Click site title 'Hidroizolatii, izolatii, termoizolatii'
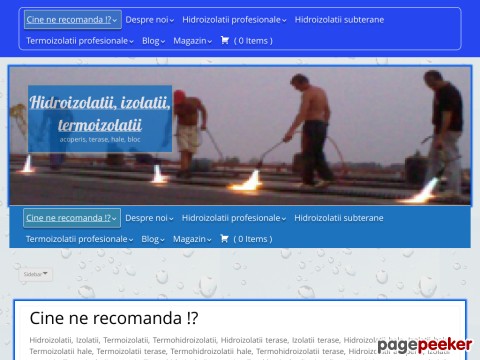This screenshot has height=360, width=480. click(x=100, y=113)
